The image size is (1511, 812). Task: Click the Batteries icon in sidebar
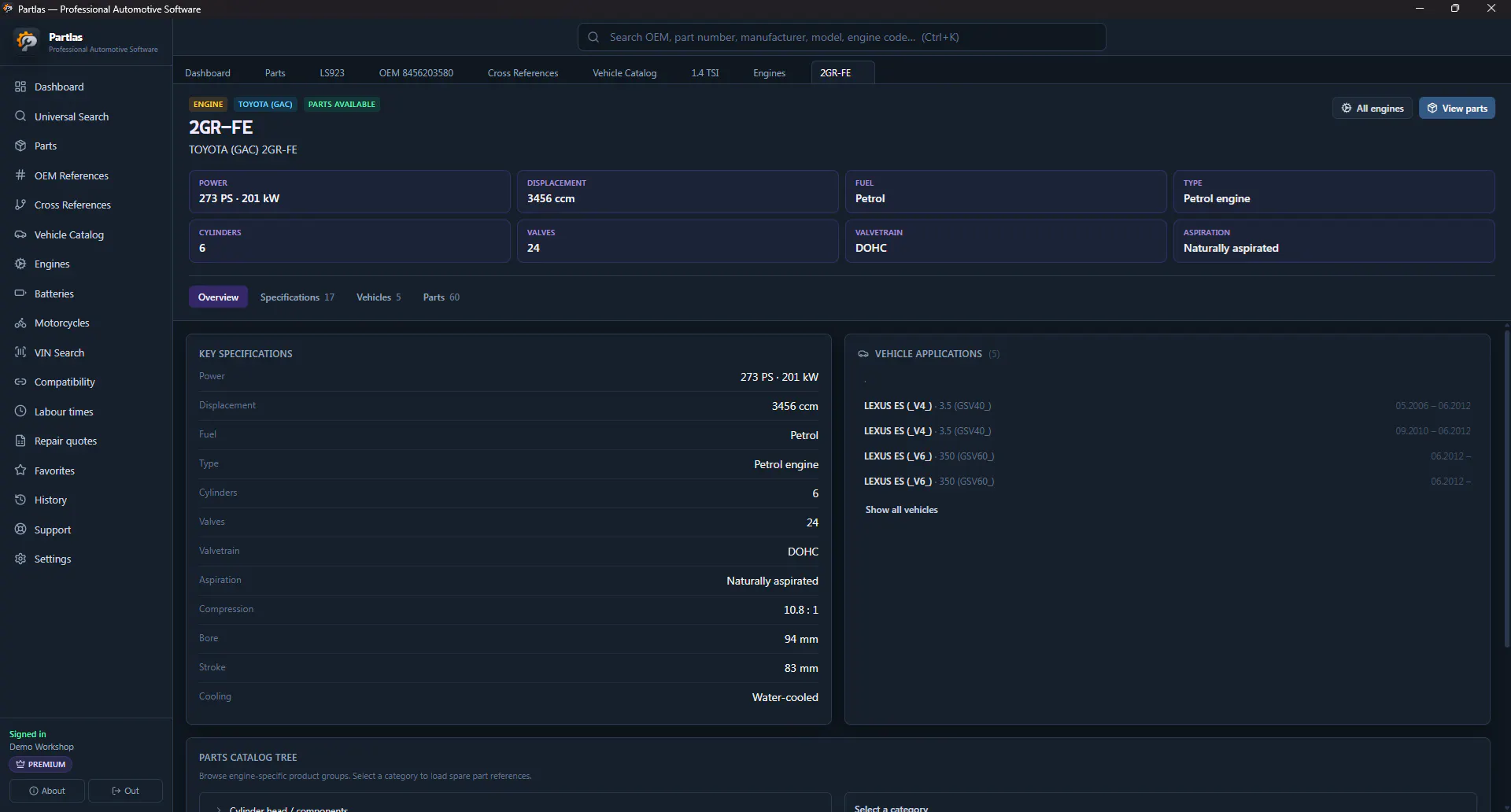click(x=20, y=293)
